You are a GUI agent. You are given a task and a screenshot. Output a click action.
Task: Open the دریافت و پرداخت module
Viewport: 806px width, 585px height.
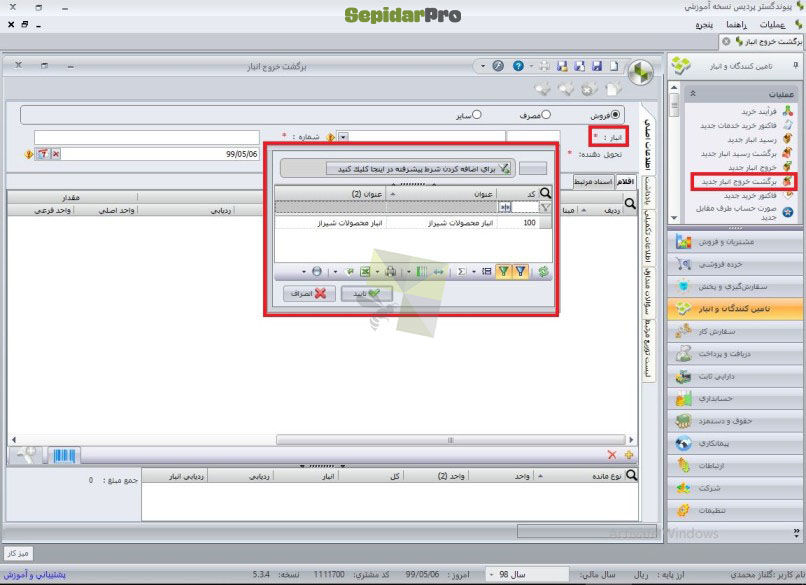(735, 354)
